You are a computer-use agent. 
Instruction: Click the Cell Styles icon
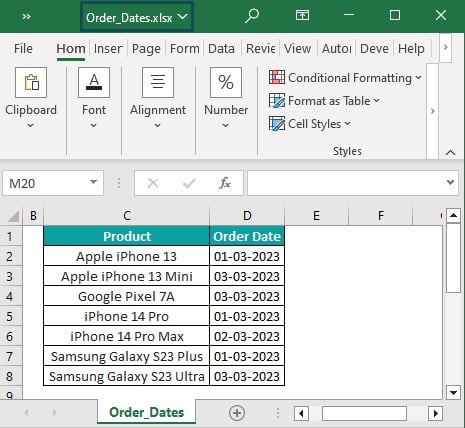point(277,124)
